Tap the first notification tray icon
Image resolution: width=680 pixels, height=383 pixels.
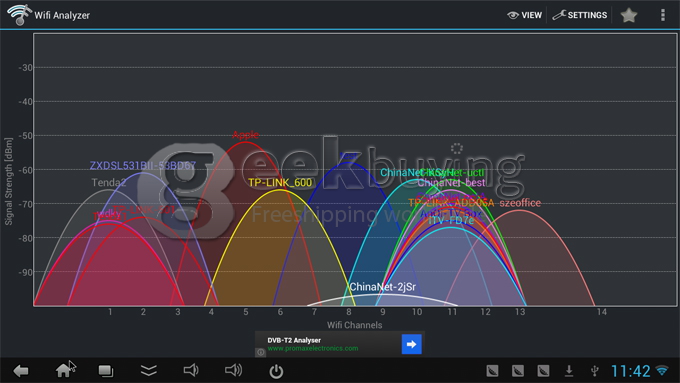coord(492,371)
